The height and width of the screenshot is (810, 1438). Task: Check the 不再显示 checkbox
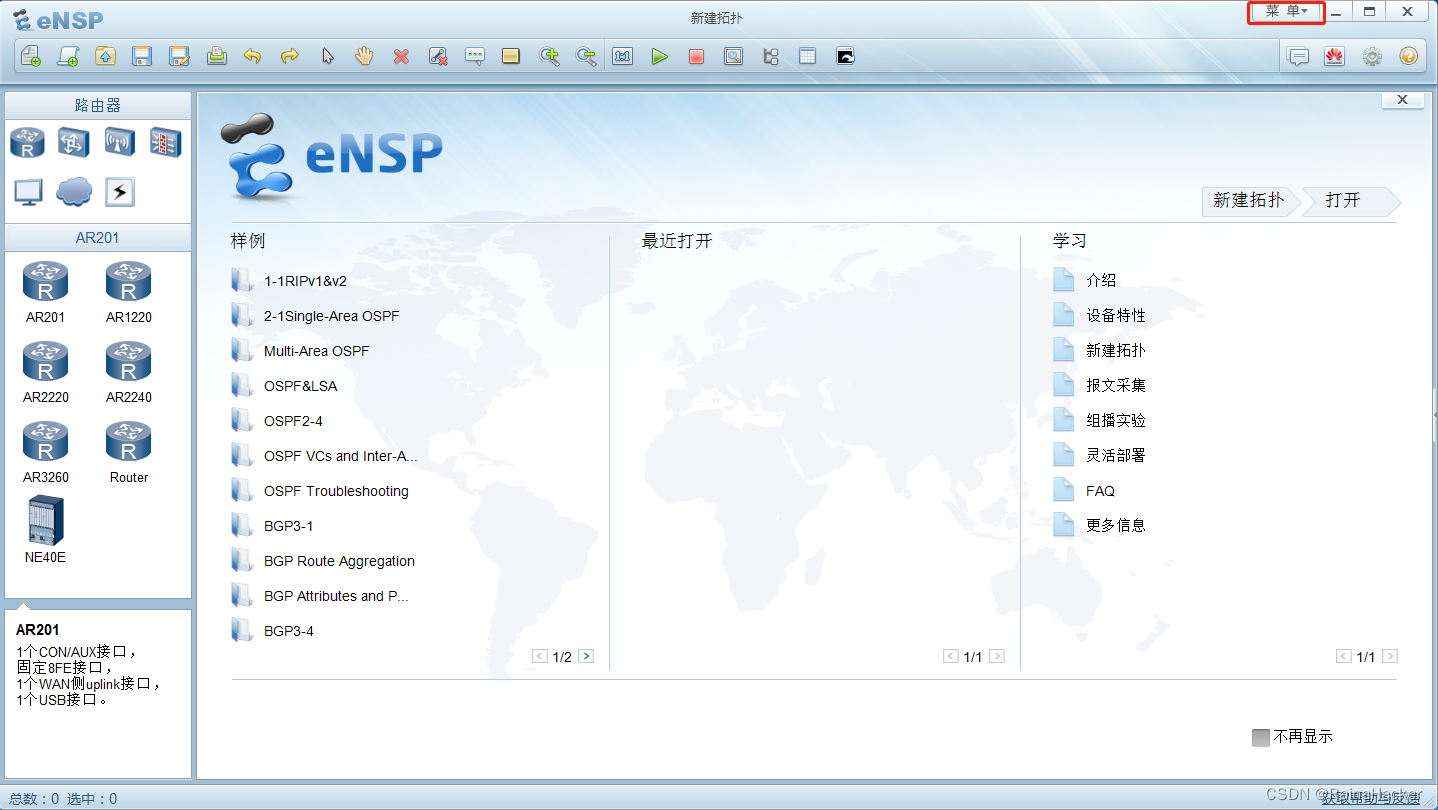(1261, 736)
